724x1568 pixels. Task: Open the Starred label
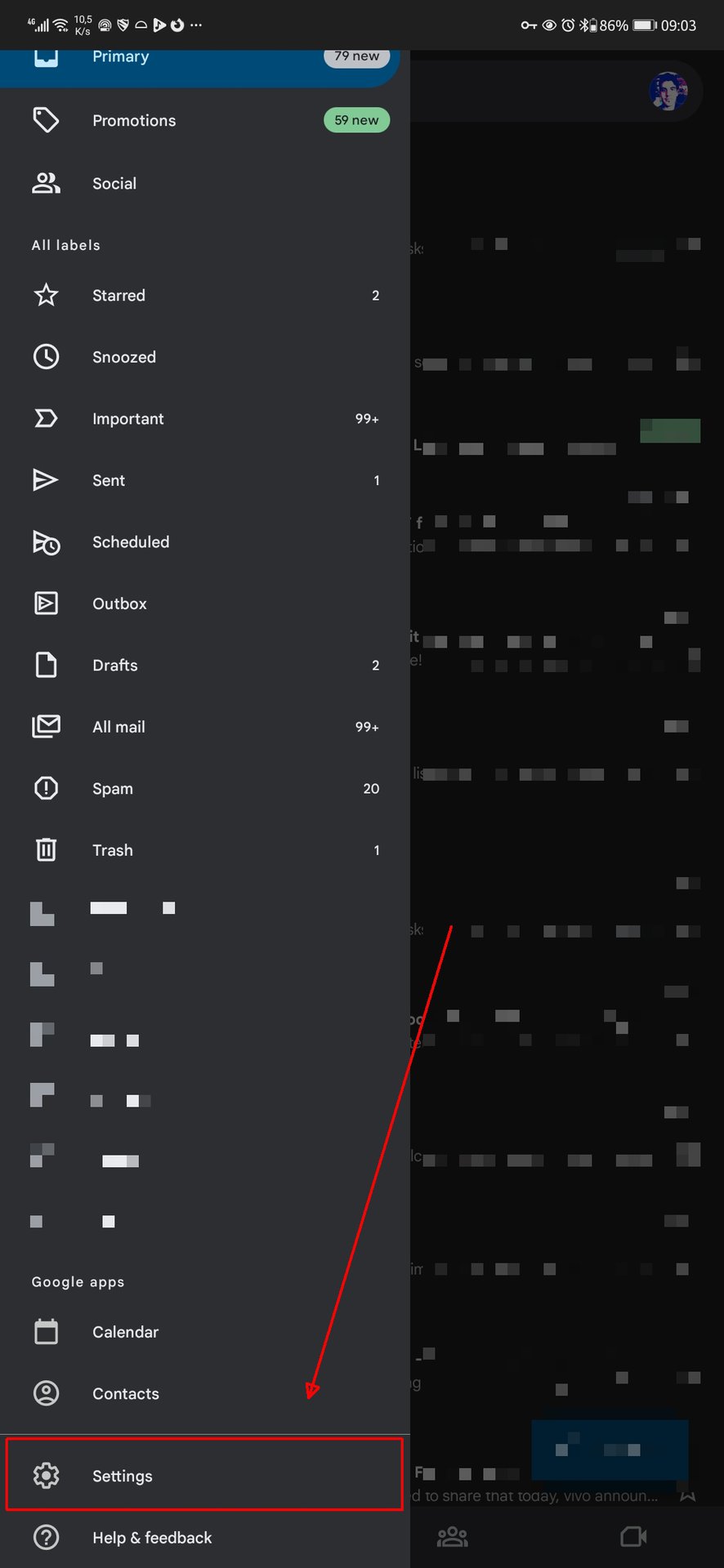pyautogui.click(x=204, y=295)
